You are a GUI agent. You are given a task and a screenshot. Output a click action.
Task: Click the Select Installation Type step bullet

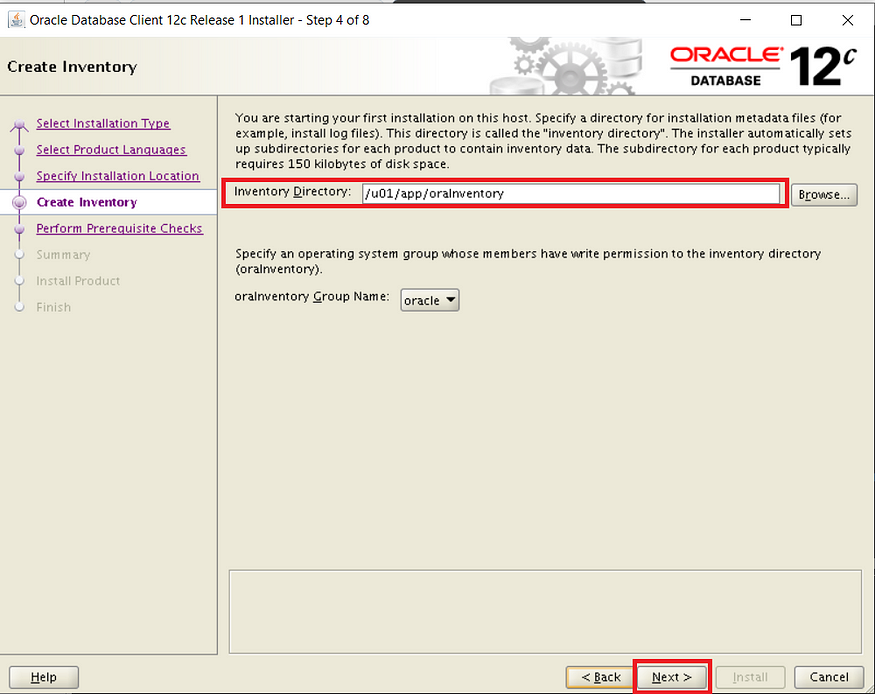(20, 124)
